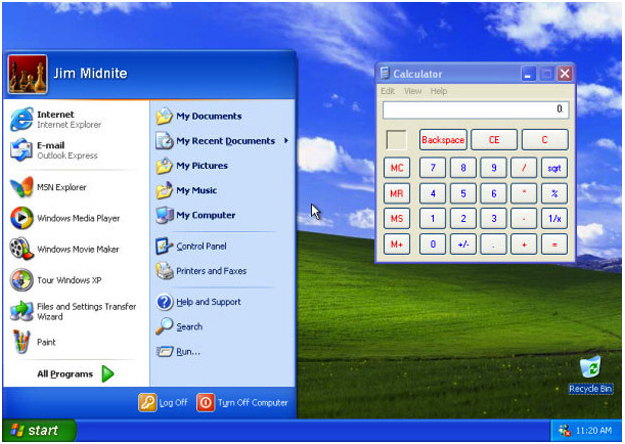Click MS memory store button
The height and width of the screenshot is (444, 625).
coord(397,218)
